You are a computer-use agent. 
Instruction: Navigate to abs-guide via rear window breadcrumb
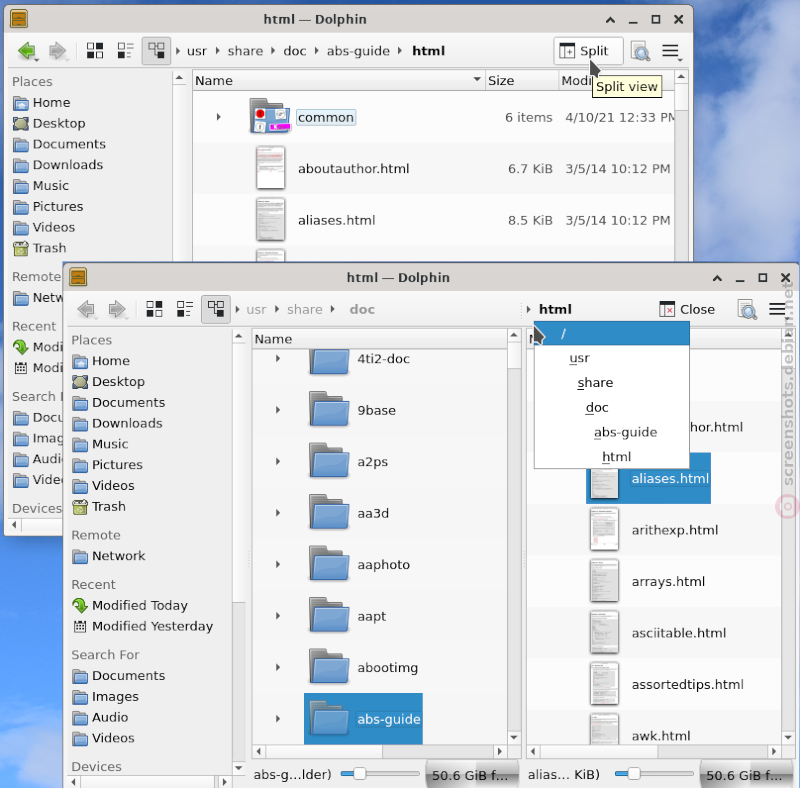[x=358, y=51]
